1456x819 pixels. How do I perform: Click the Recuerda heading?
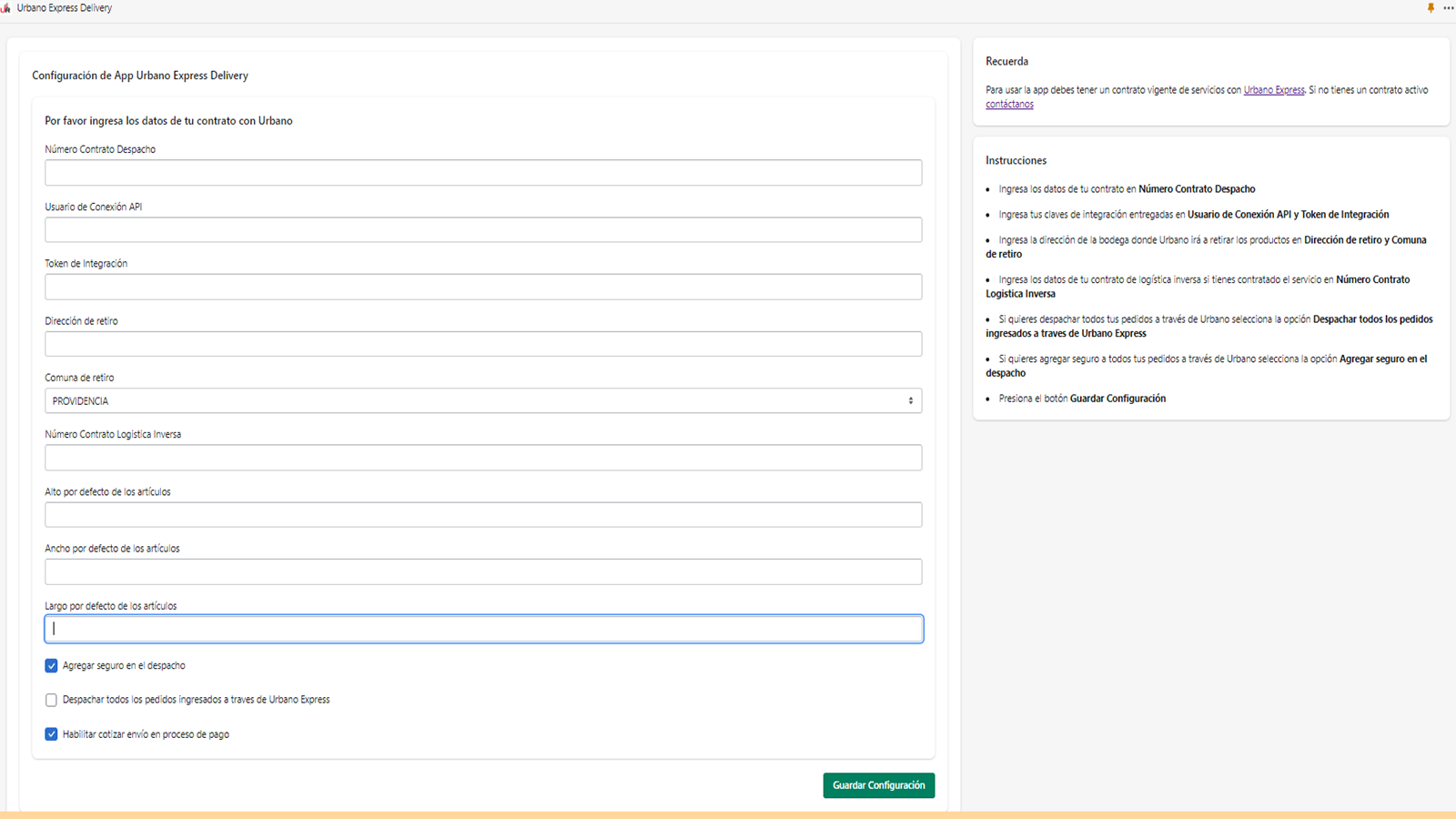[x=1006, y=62]
